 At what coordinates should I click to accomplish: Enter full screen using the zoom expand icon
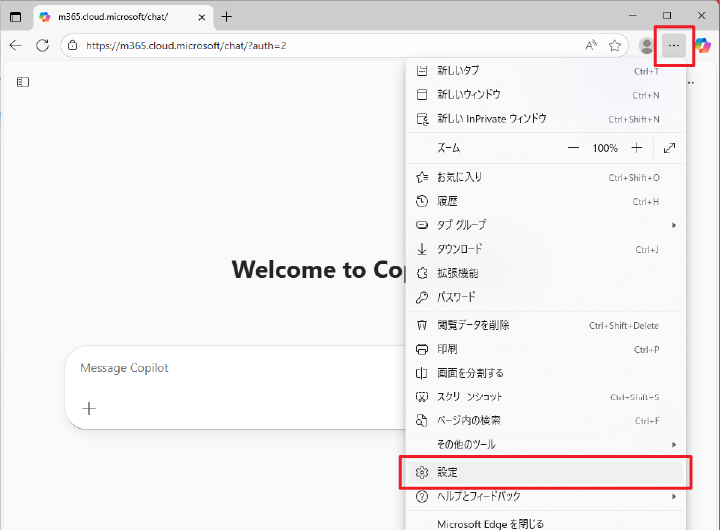[x=670, y=148]
